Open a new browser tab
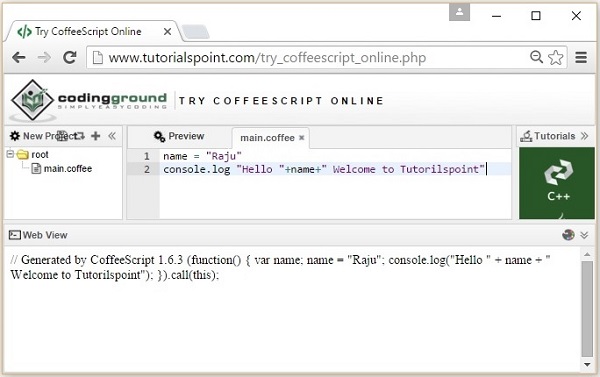The width and height of the screenshot is (600, 377). [195, 32]
